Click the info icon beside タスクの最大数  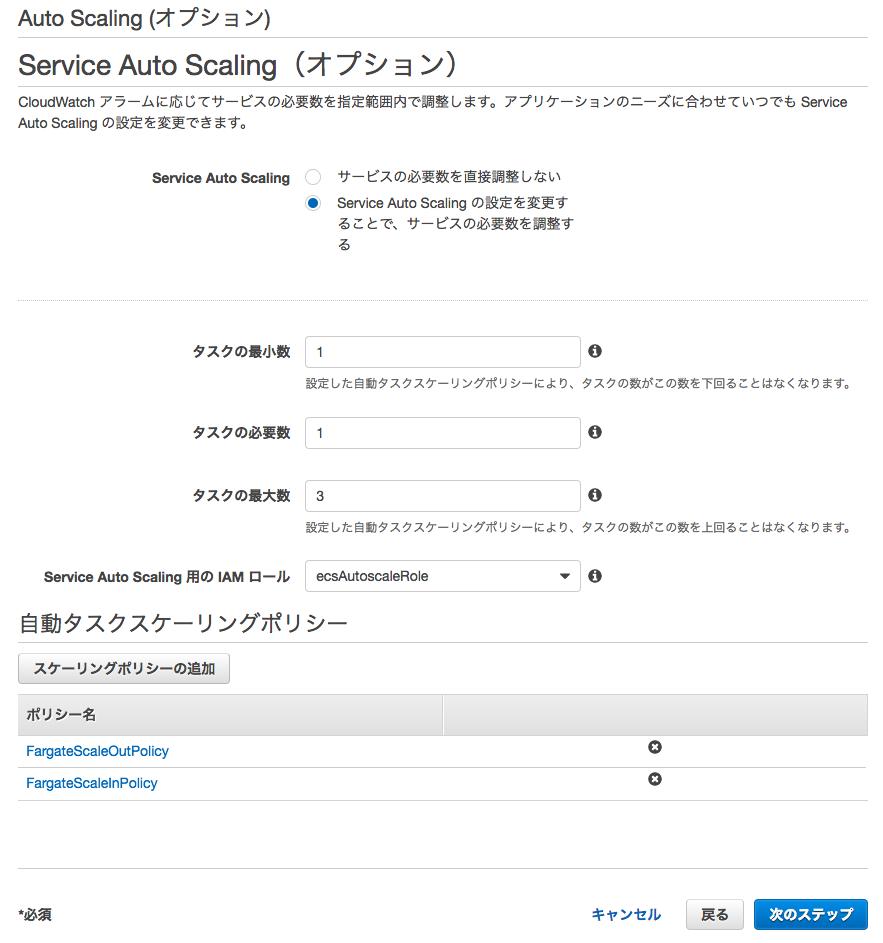pyautogui.click(x=595, y=495)
